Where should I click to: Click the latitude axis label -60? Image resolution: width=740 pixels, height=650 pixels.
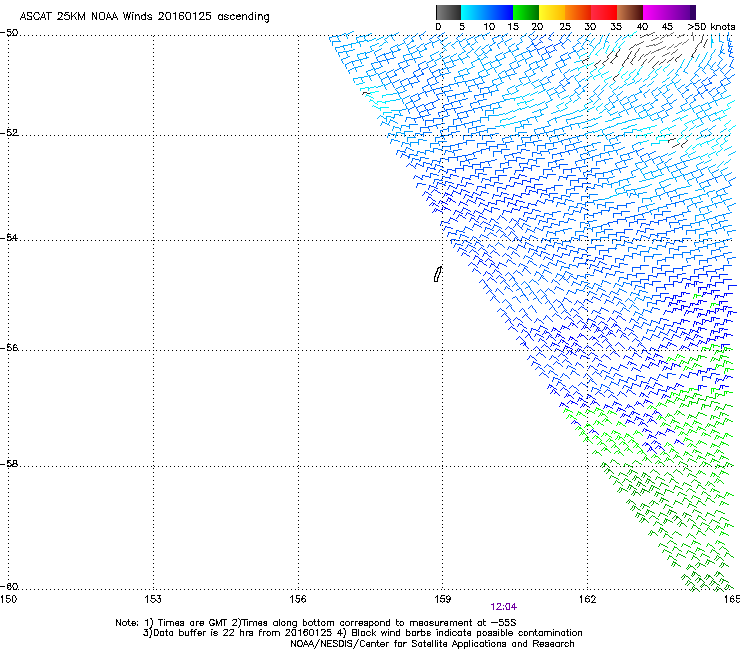(9, 587)
